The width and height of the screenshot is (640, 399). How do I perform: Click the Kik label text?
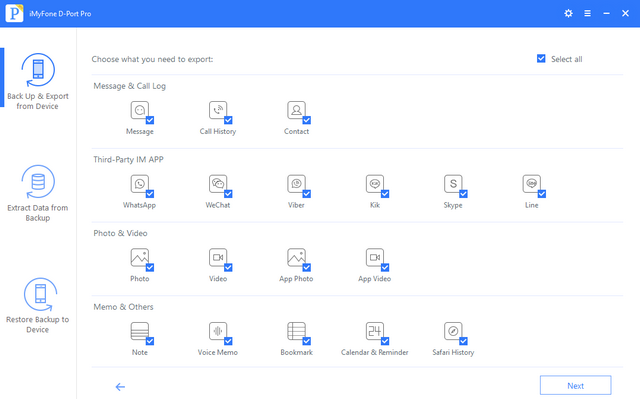(375, 205)
